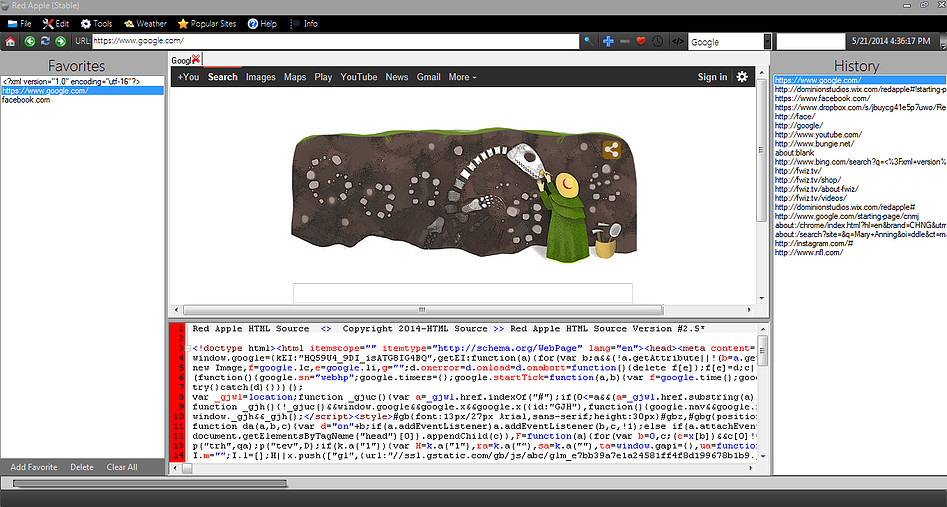947x507 pixels.
Task: Open history with the clock icon
Action: [658, 41]
